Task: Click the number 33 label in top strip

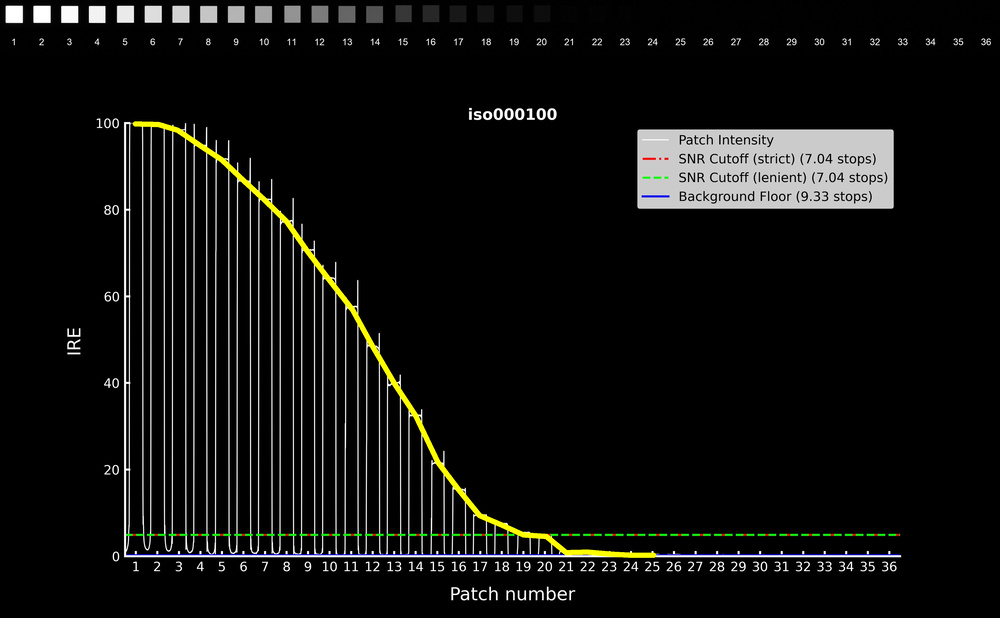Action: pos(902,43)
